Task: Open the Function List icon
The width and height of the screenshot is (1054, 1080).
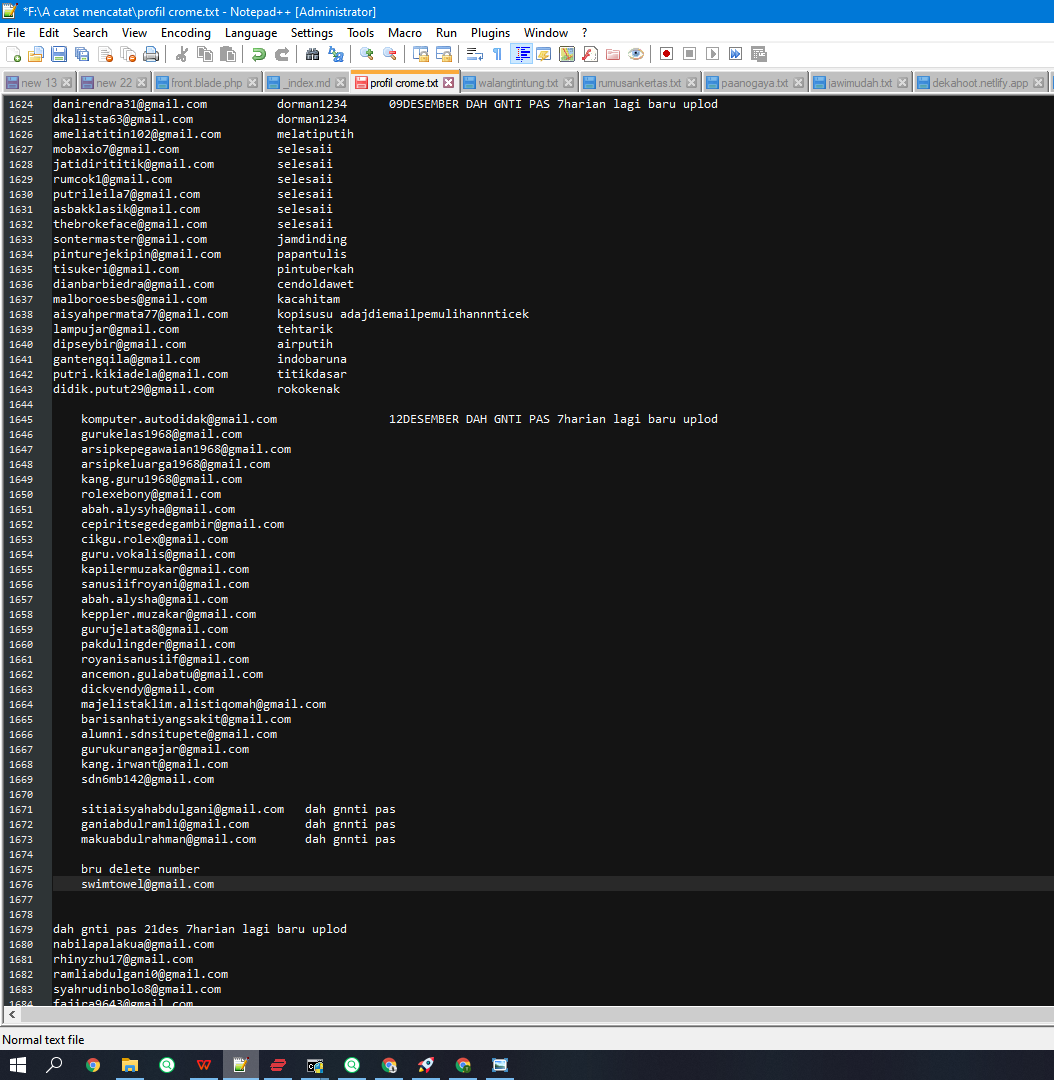Action: point(590,54)
